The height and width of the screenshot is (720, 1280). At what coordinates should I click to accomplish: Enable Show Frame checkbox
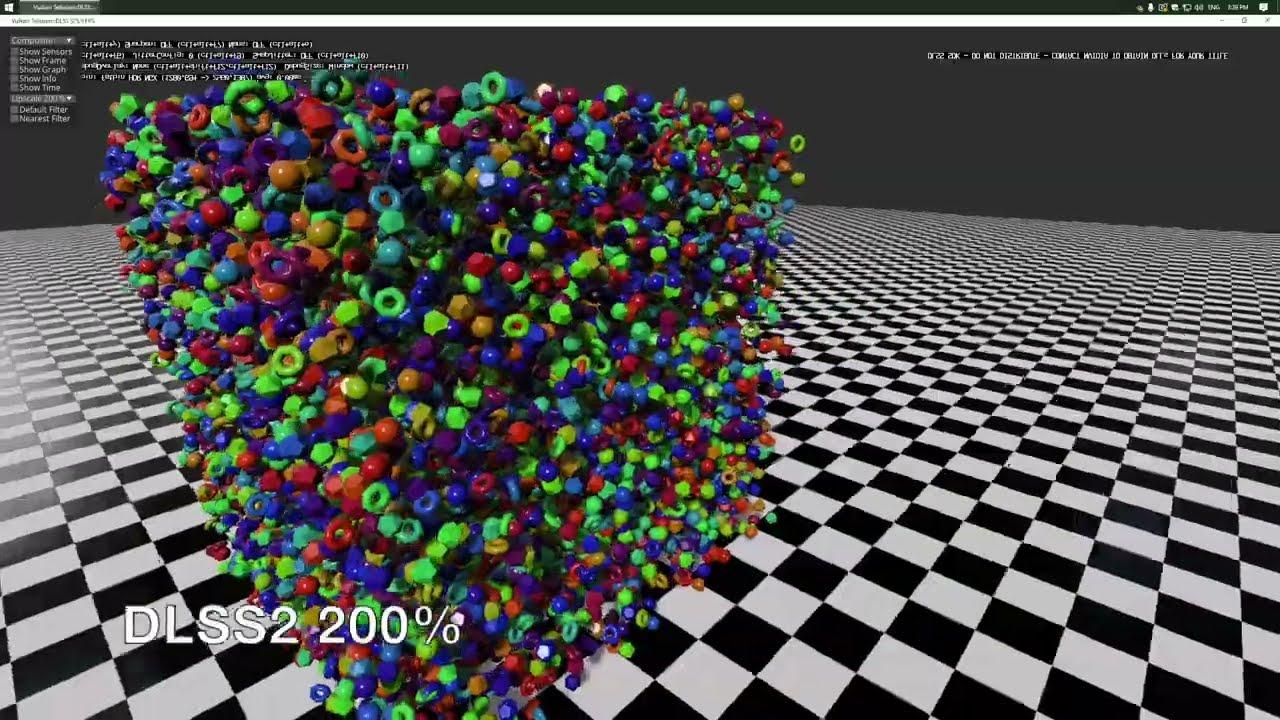14,60
